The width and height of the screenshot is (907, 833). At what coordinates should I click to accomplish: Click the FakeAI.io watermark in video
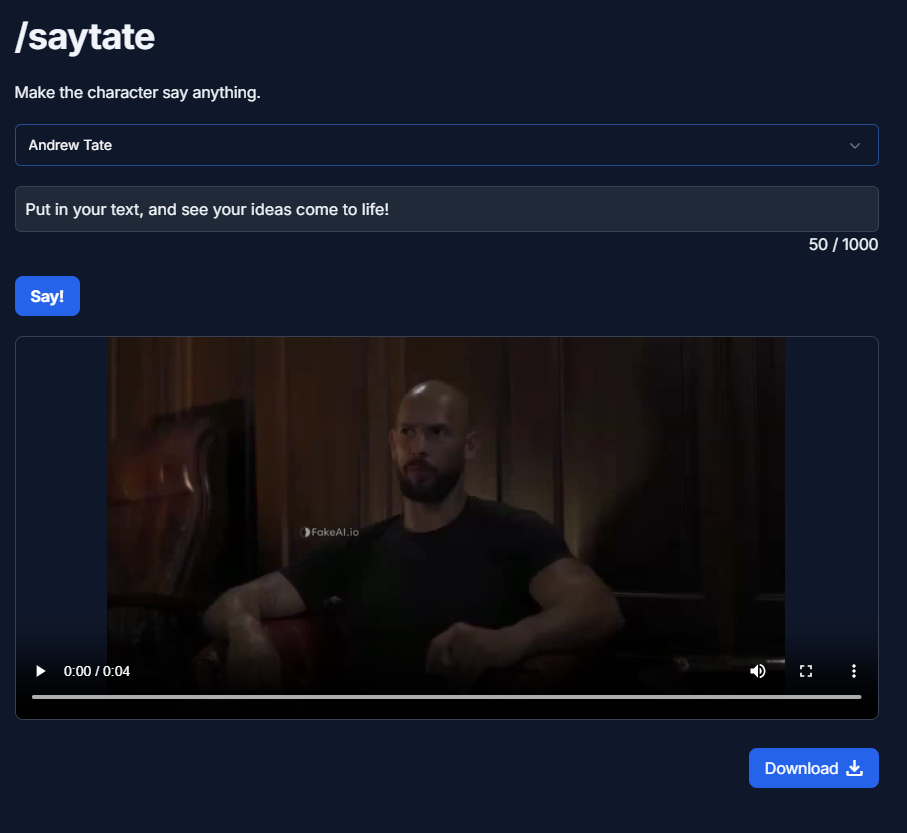click(329, 532)
